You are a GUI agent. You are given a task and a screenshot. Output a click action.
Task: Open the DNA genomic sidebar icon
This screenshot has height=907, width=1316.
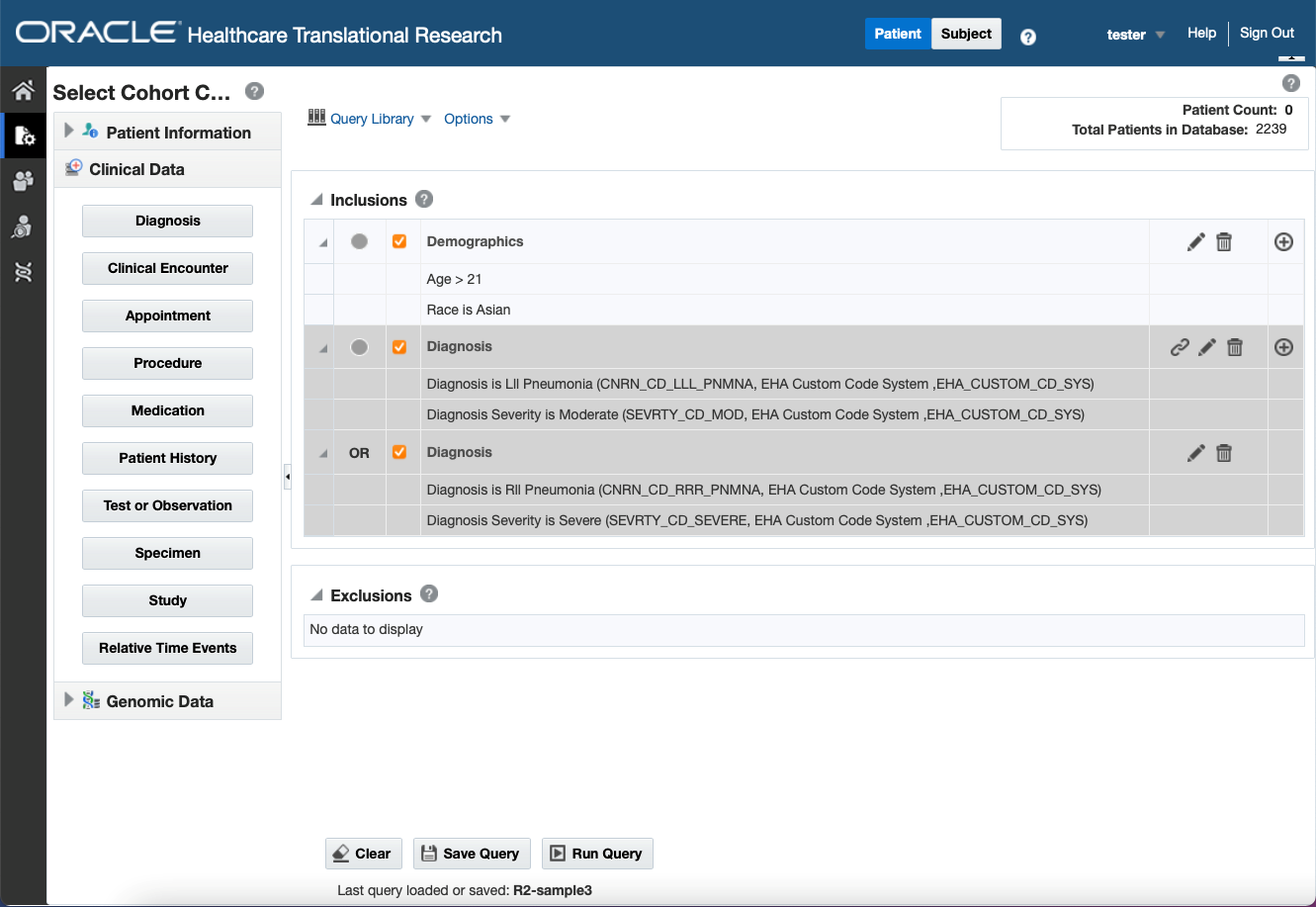[24, 272]
